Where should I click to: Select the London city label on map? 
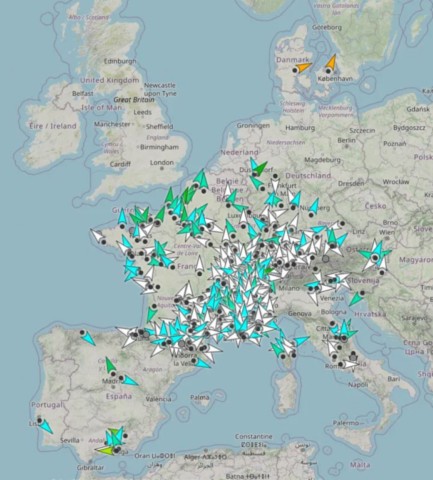tap(162, 163)
